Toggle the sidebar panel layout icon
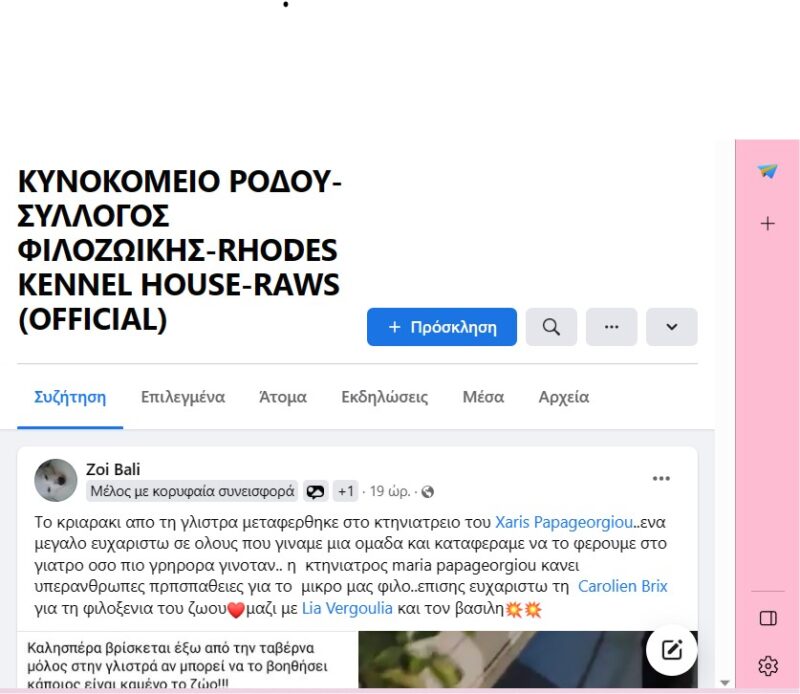This screenshot has height=694, width=800. pyautogui.click(x=768, y=618)
